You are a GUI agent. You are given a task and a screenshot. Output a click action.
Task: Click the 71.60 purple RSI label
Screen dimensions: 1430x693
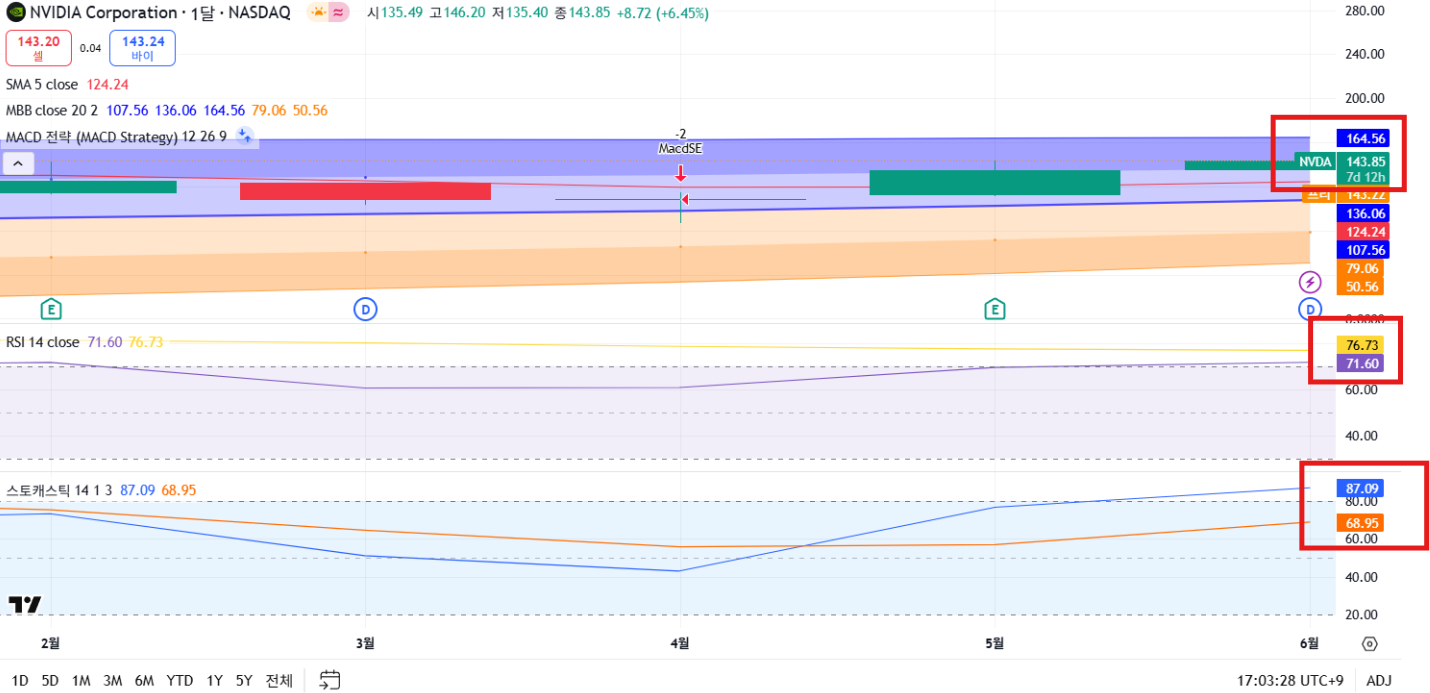pyautogui.click(x=1361, y=363)
